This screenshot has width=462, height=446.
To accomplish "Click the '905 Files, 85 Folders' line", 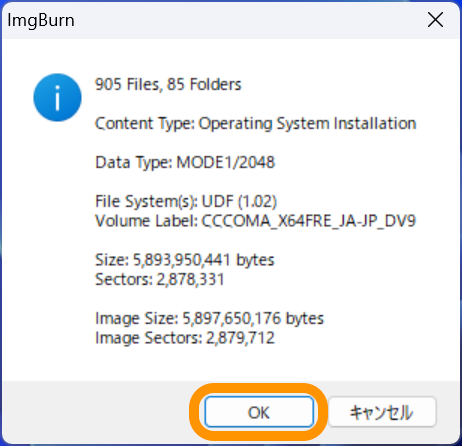I will click(x=168, y=84).
